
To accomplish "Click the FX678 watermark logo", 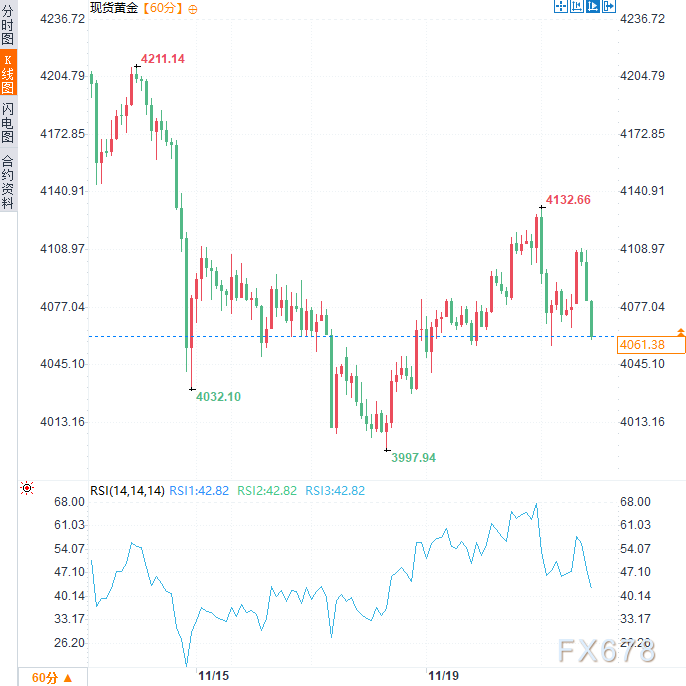I will [605, 651].
